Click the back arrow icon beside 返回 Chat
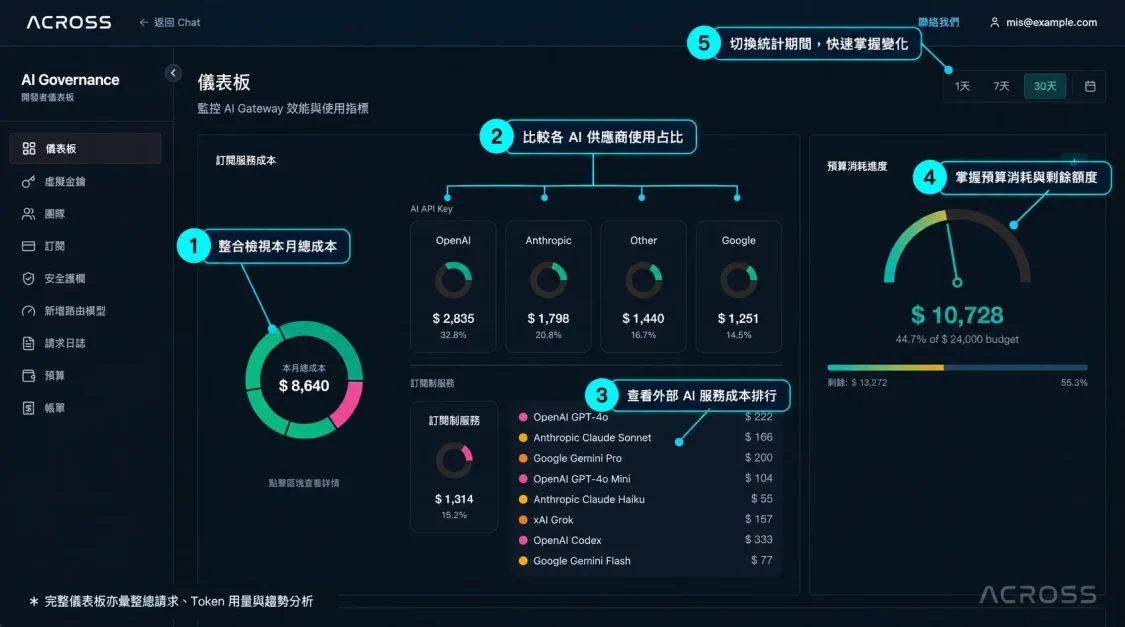Image resolution: width=1125 pixels, height=627 pixels. pos(143,22)
